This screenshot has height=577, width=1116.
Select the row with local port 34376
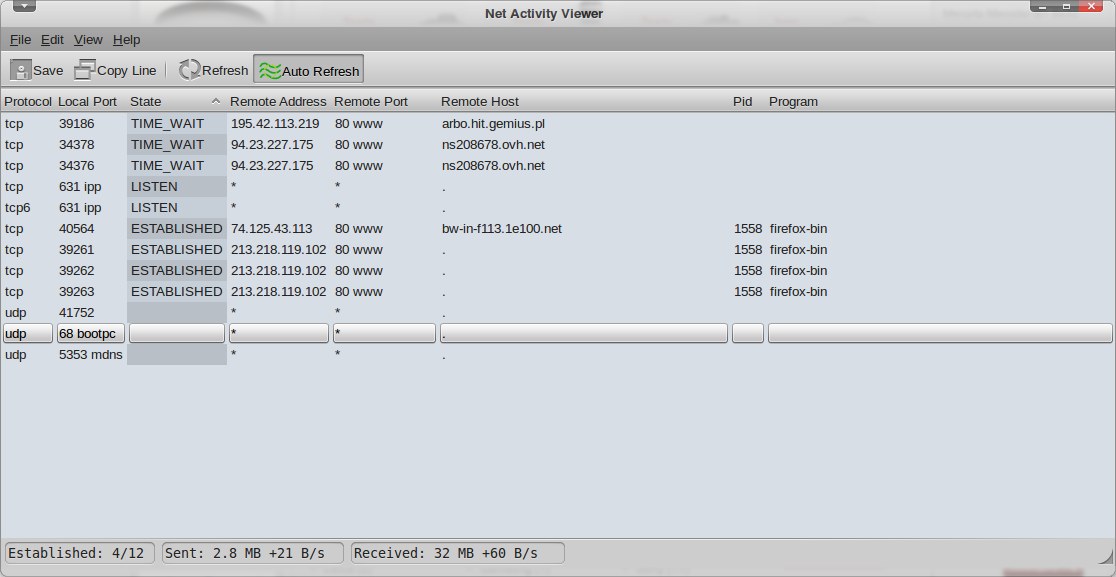point(558,166)
